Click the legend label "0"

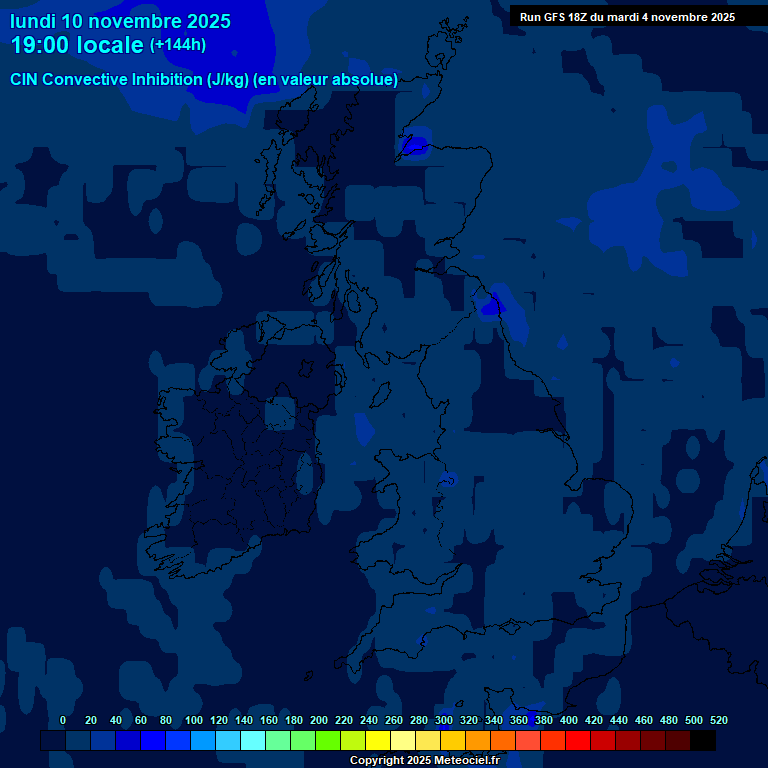tap(63, 720)
